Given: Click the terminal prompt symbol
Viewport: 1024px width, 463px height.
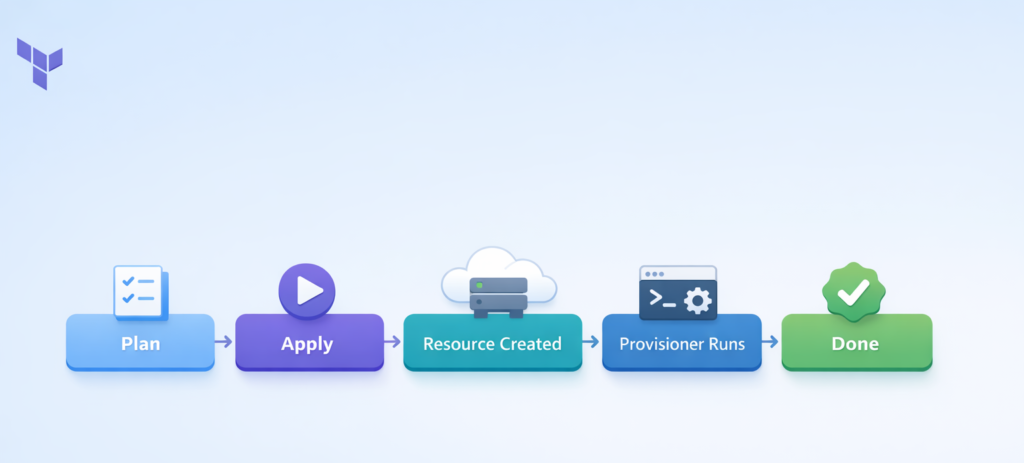Looking at the screenshot, I should (x=660, y=298).
